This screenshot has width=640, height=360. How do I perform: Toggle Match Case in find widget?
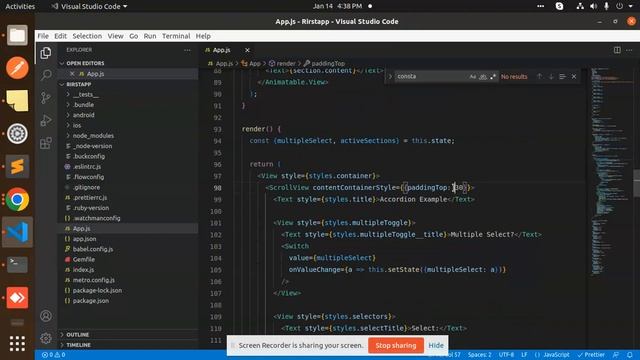(x=473, y=76)
